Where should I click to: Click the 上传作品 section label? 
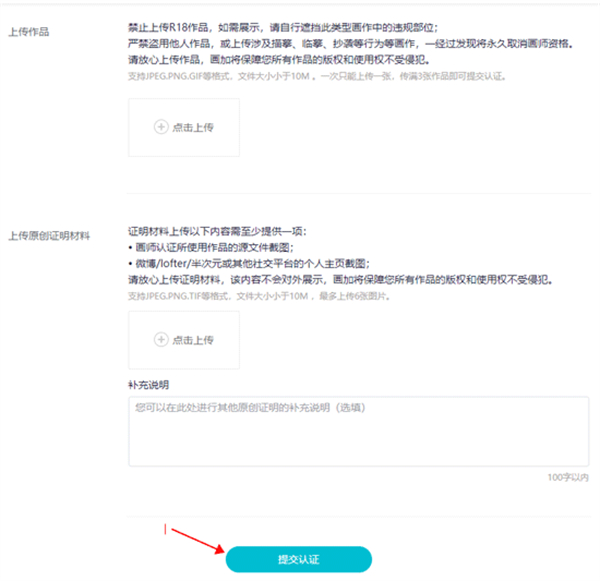pyautogui.click(x=29, y=32)
